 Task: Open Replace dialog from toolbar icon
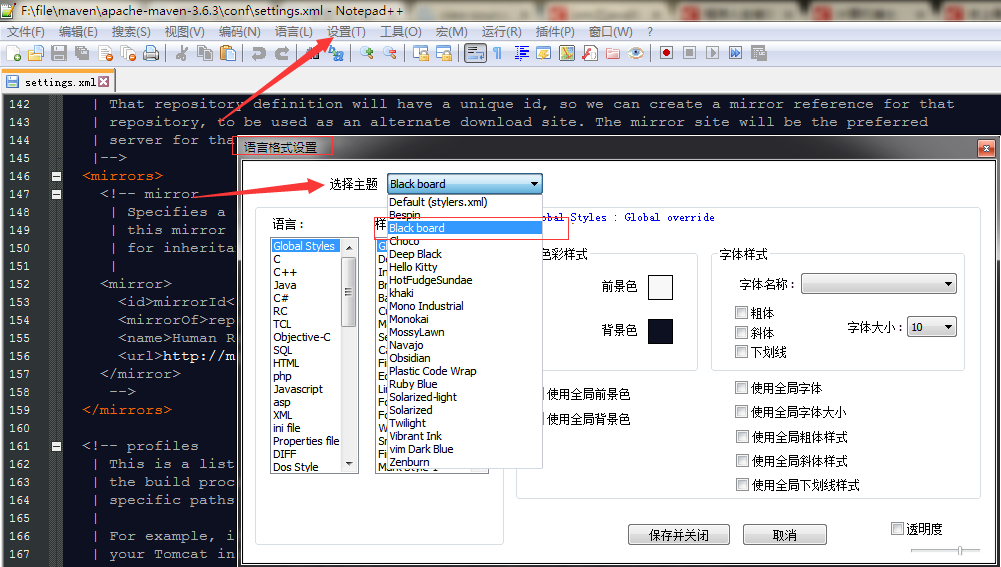pyautogui.click(x=336, y=54)
